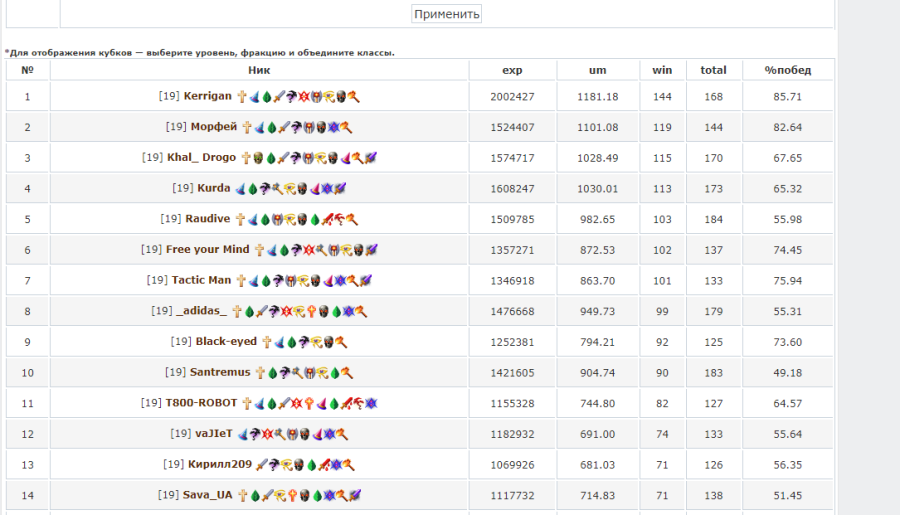The height and width of the screenshot is (515, 900).
Task: Open the vaJIeT player link
Action: pos(214,433)
